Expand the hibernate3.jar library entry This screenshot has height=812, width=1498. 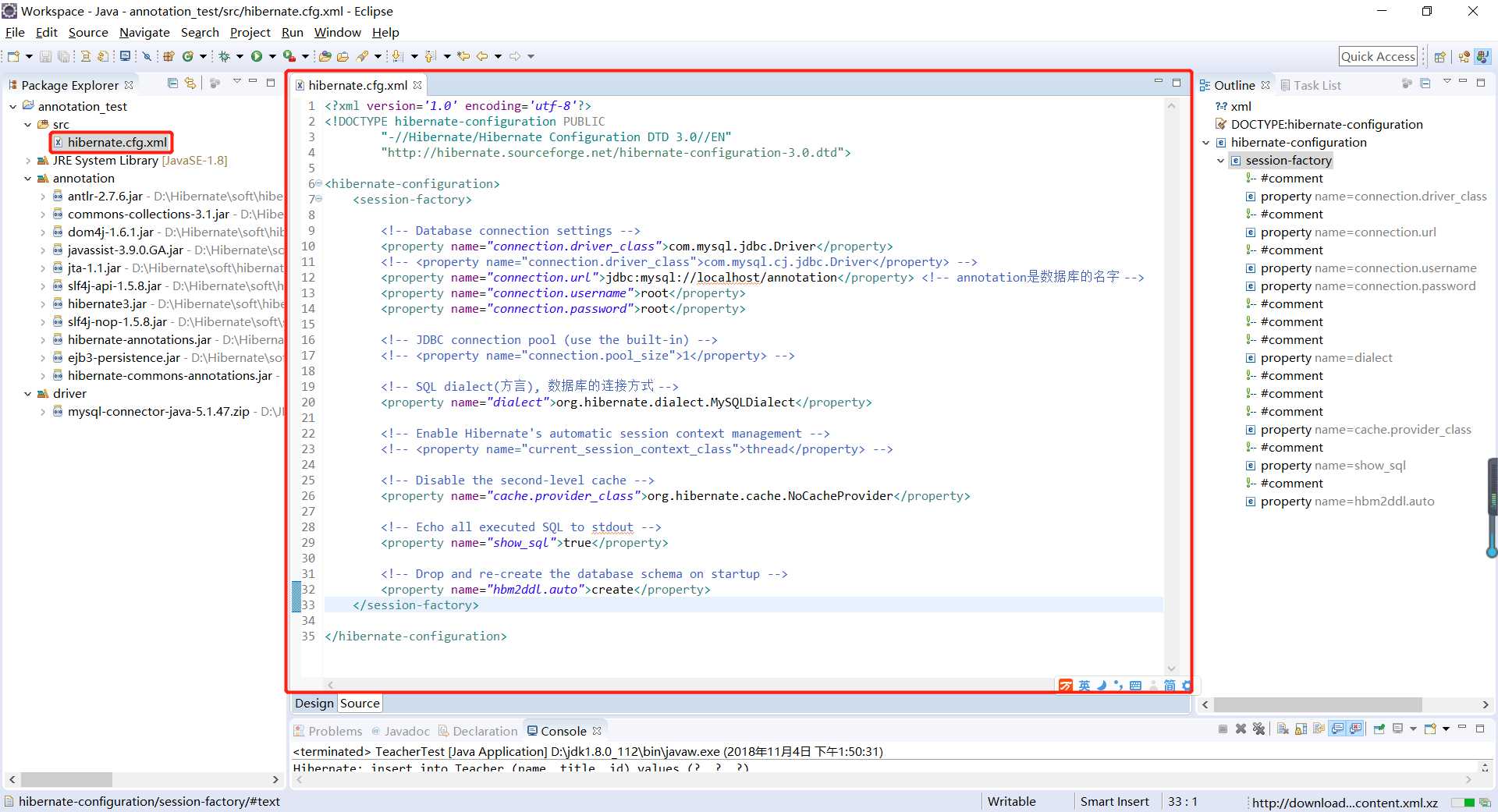pyautogui.click(x=43, y=304)
